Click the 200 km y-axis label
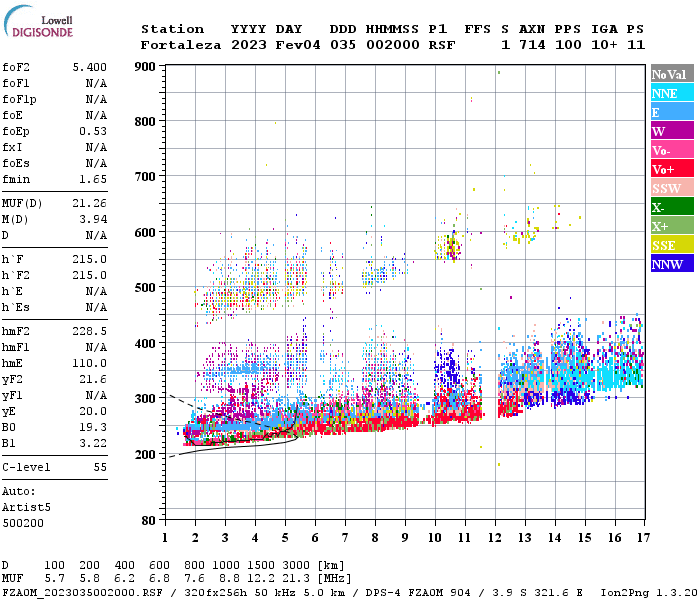 pos(145,454)
